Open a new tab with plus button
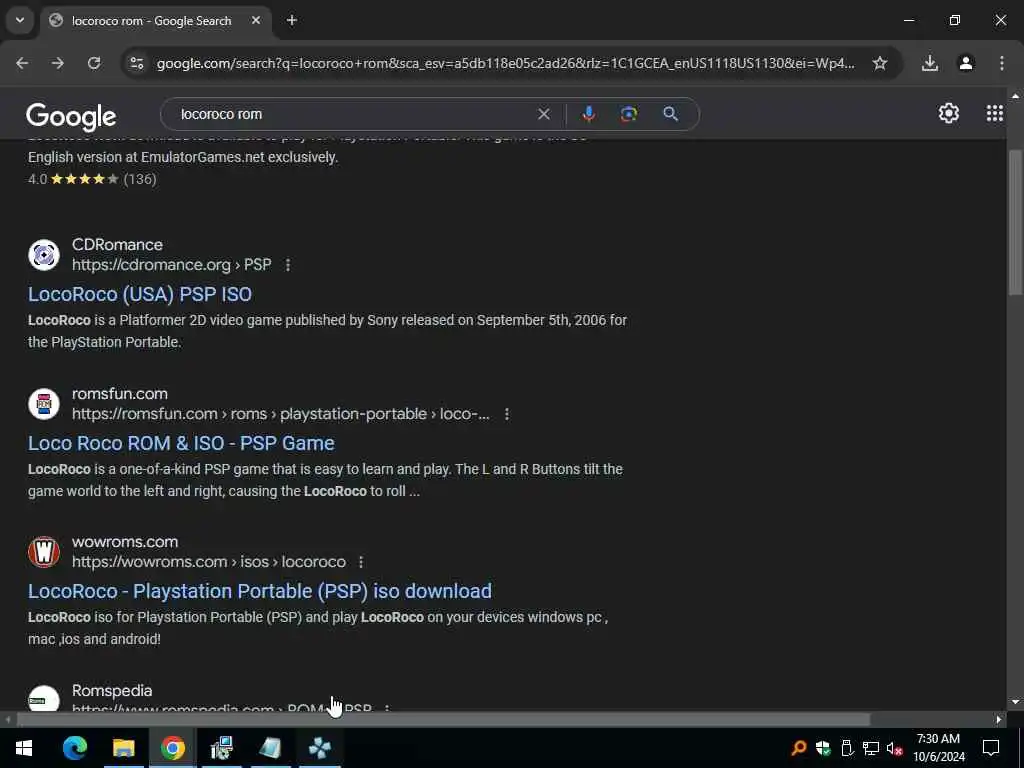Screen dimensions: 1024x768 (x=292, y=20)
